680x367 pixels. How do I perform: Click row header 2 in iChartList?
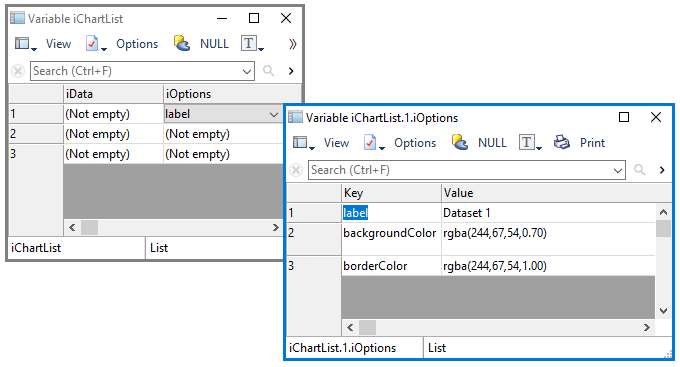(36, 134)
